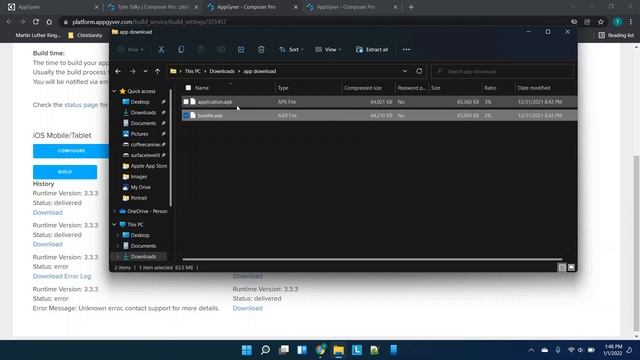Sort by Compressed size column header

(363, 88)
